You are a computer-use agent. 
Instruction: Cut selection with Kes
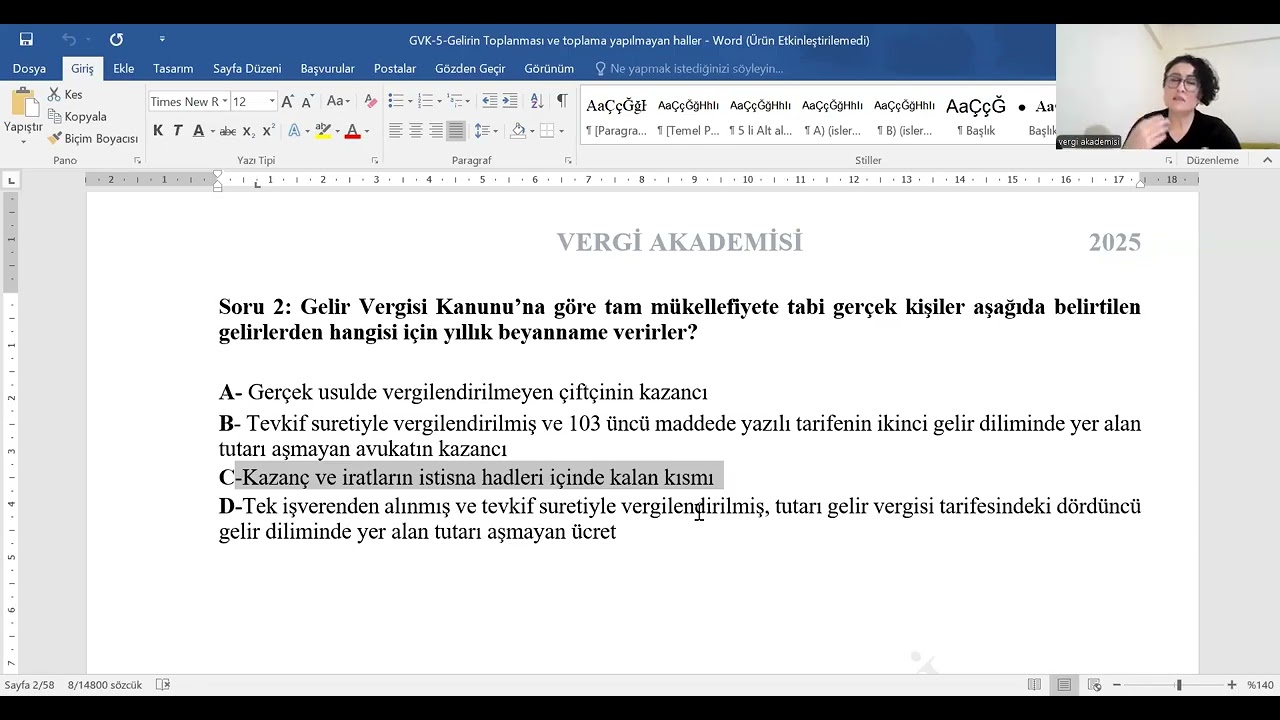pyautogui.click(x=66, y=94)
